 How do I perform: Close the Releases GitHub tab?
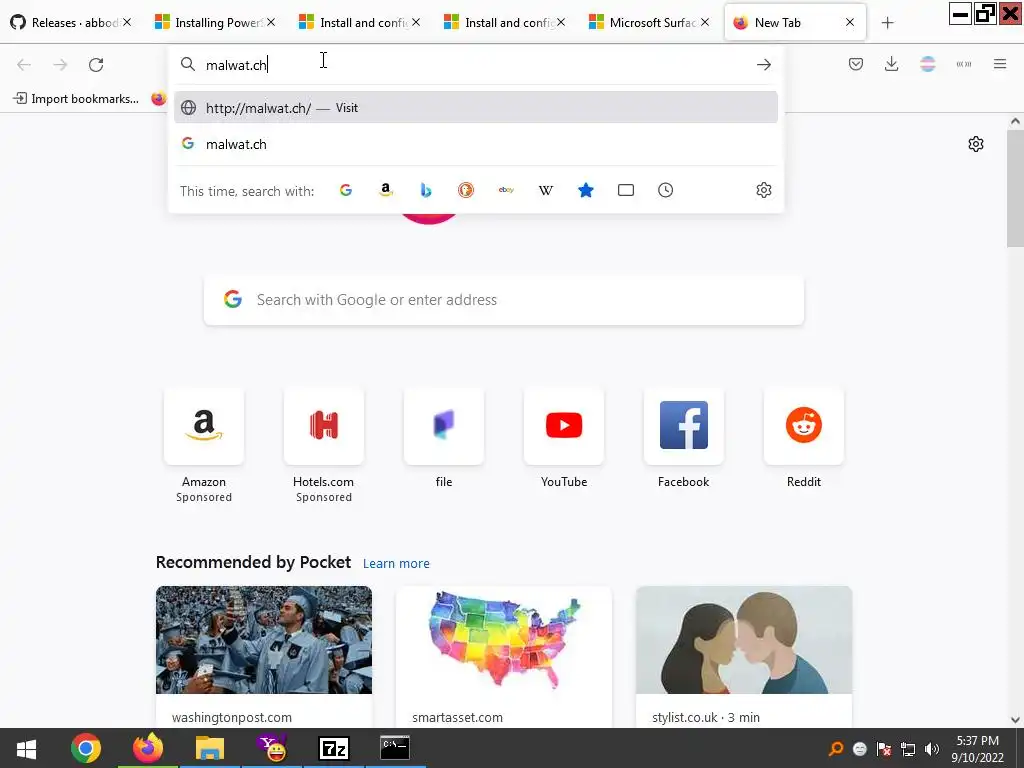click(x=127, y=22)
